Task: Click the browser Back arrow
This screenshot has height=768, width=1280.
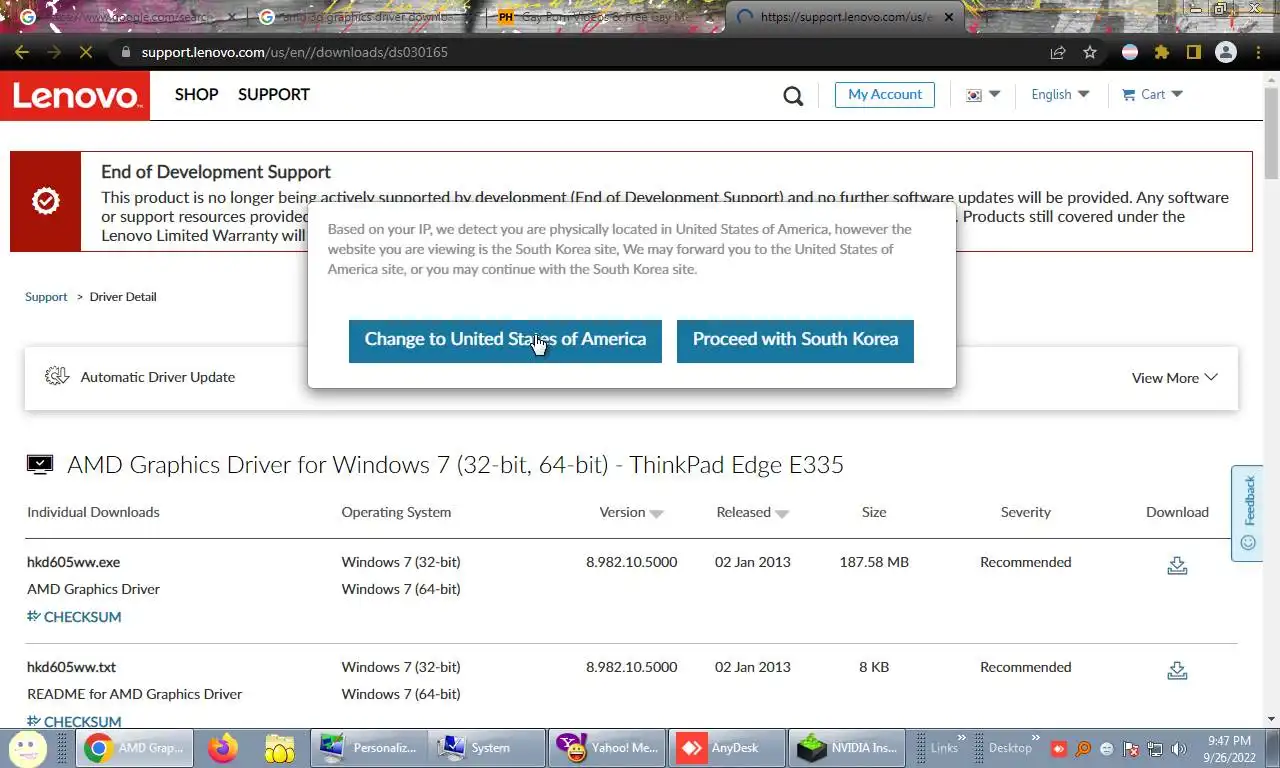Action: coord(22,52)
